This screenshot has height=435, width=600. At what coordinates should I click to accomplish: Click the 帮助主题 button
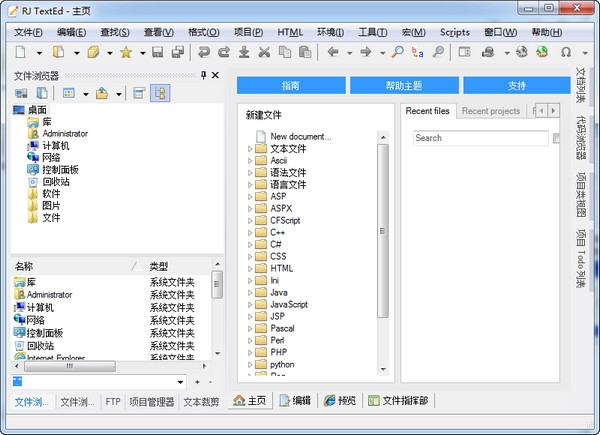[402, 86]
